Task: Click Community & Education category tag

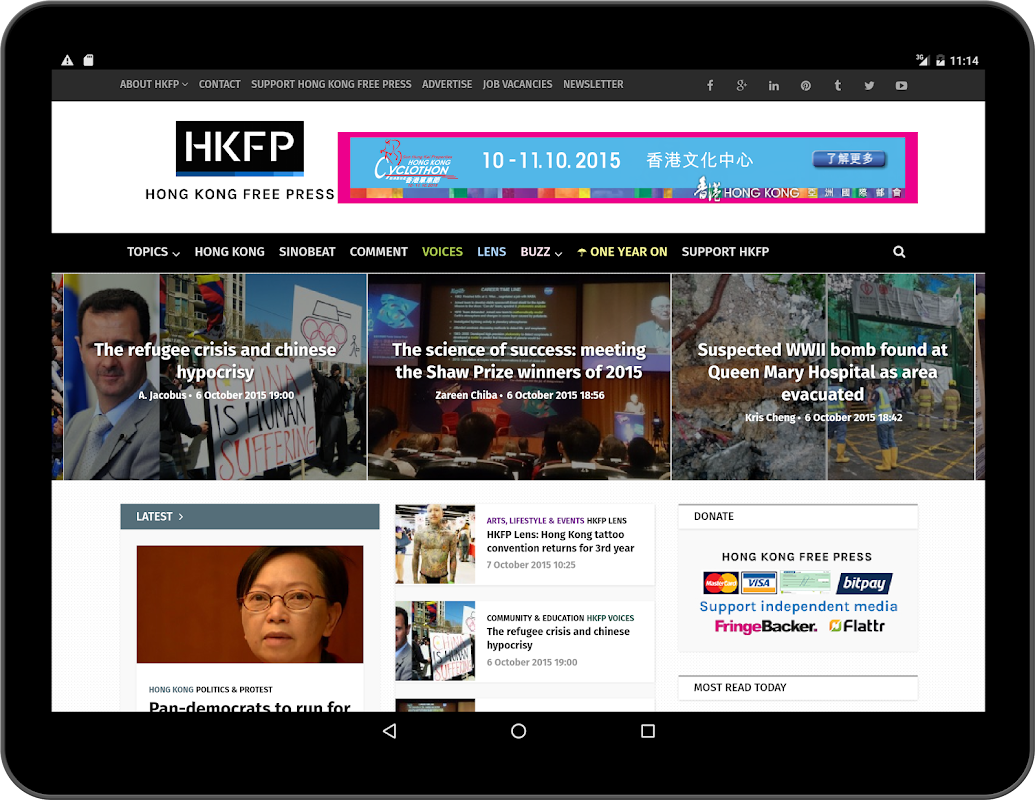Action: point(535,618)
